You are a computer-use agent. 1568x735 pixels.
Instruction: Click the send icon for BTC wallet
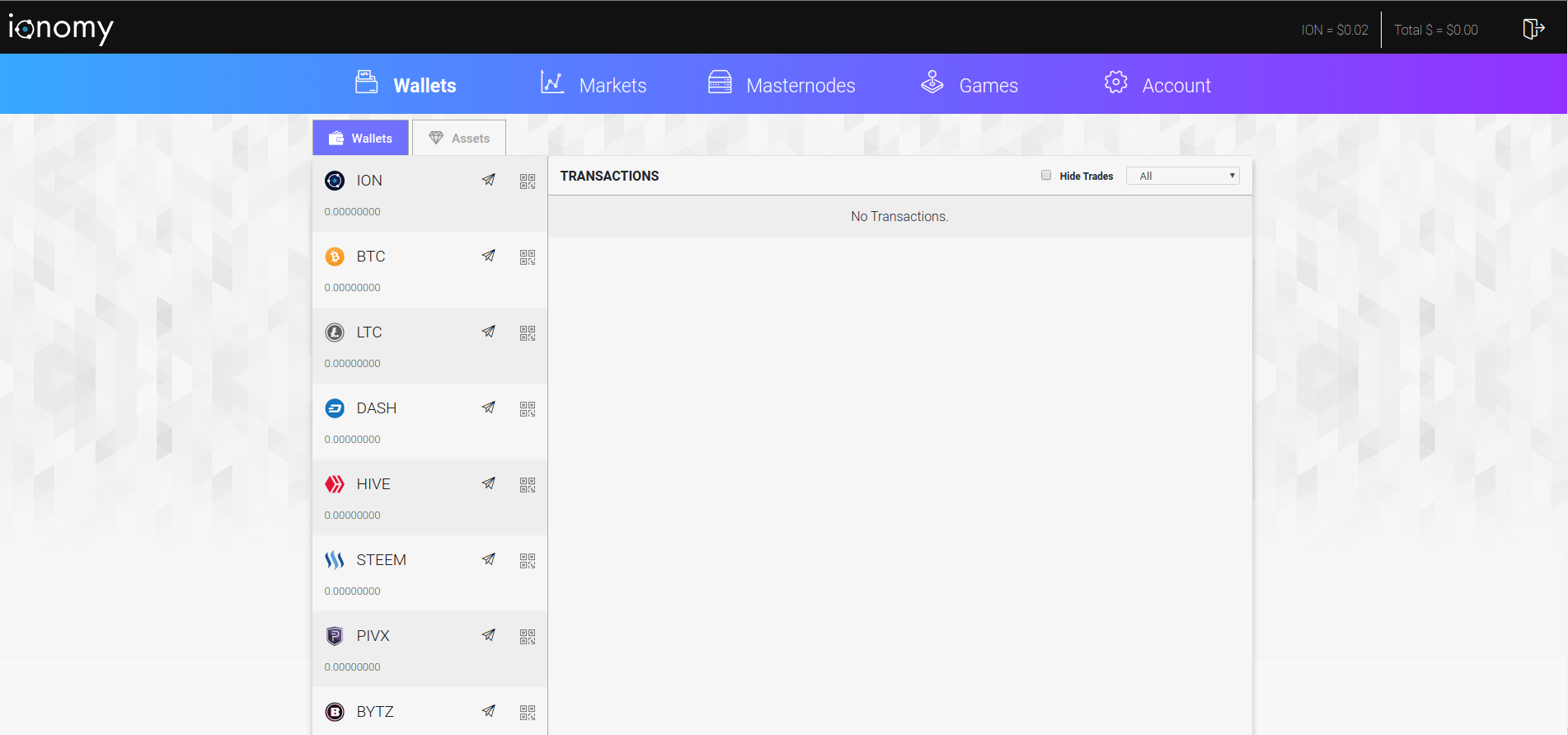tap(489, 256)
